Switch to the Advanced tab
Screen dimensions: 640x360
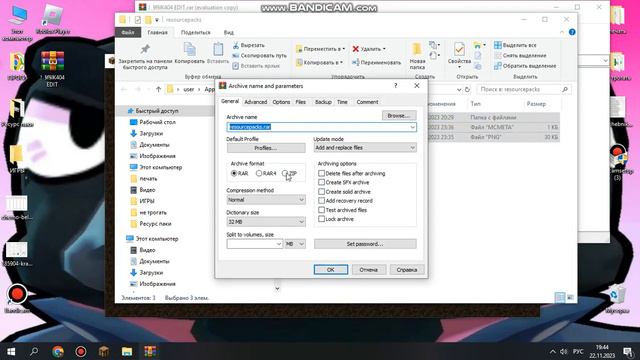click(x=256, y=102)
